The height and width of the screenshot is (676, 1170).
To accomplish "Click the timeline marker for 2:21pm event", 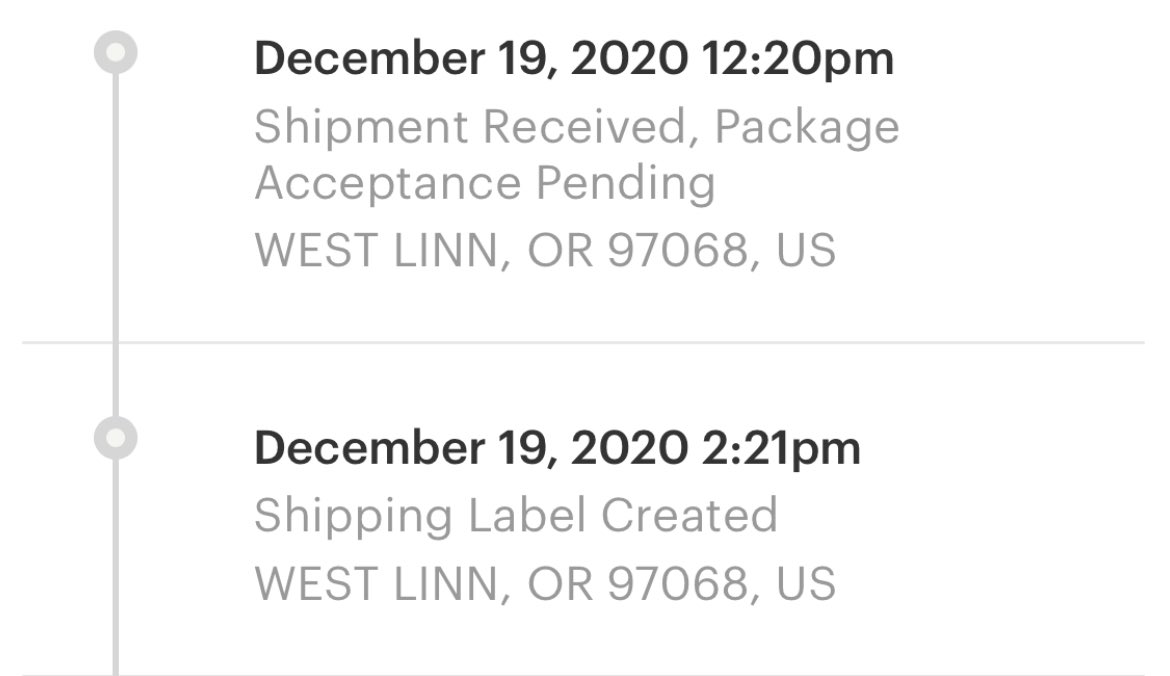I will pos(116,439).
